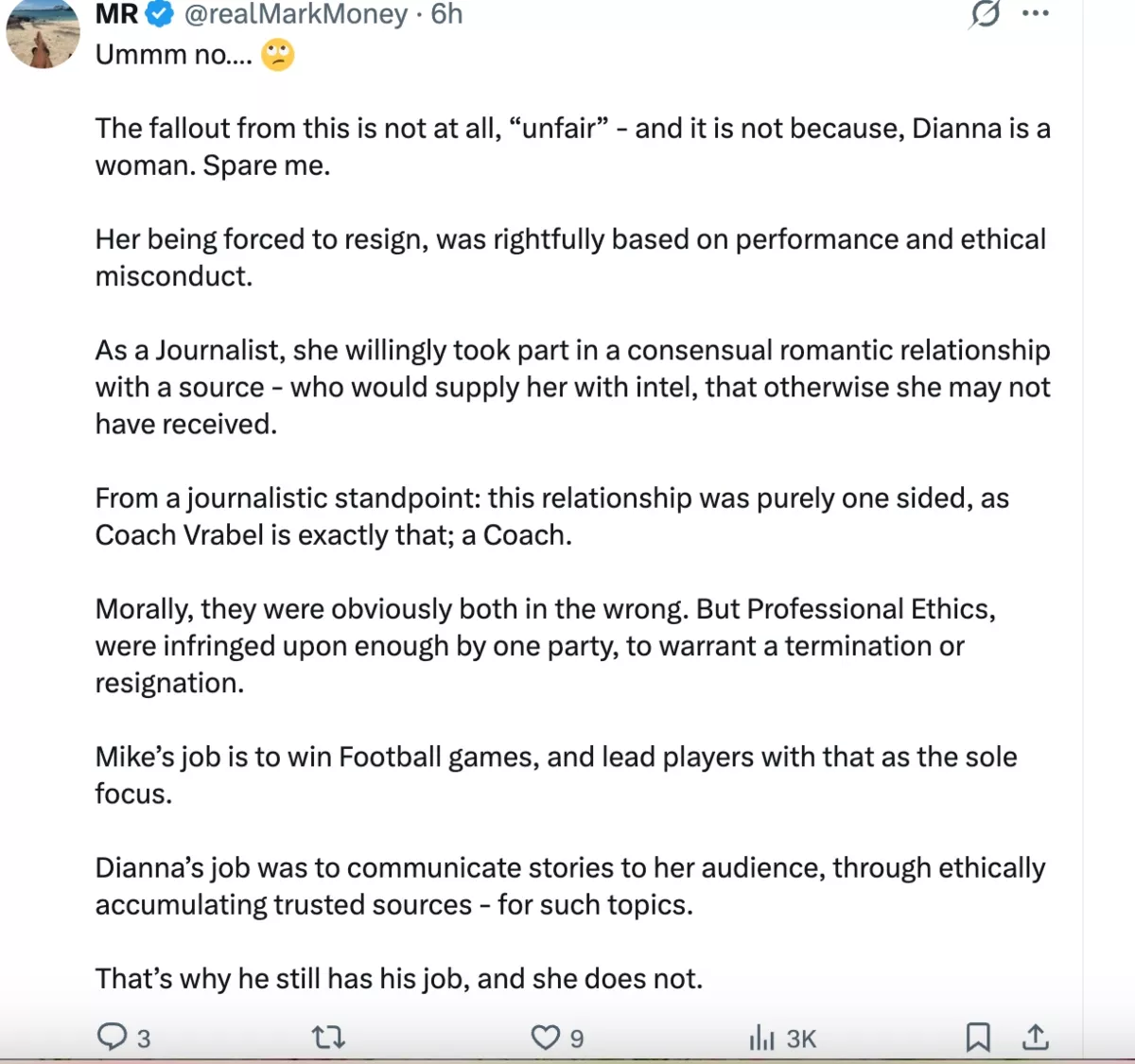Bookmark this post

click(x=978, y=1038)
